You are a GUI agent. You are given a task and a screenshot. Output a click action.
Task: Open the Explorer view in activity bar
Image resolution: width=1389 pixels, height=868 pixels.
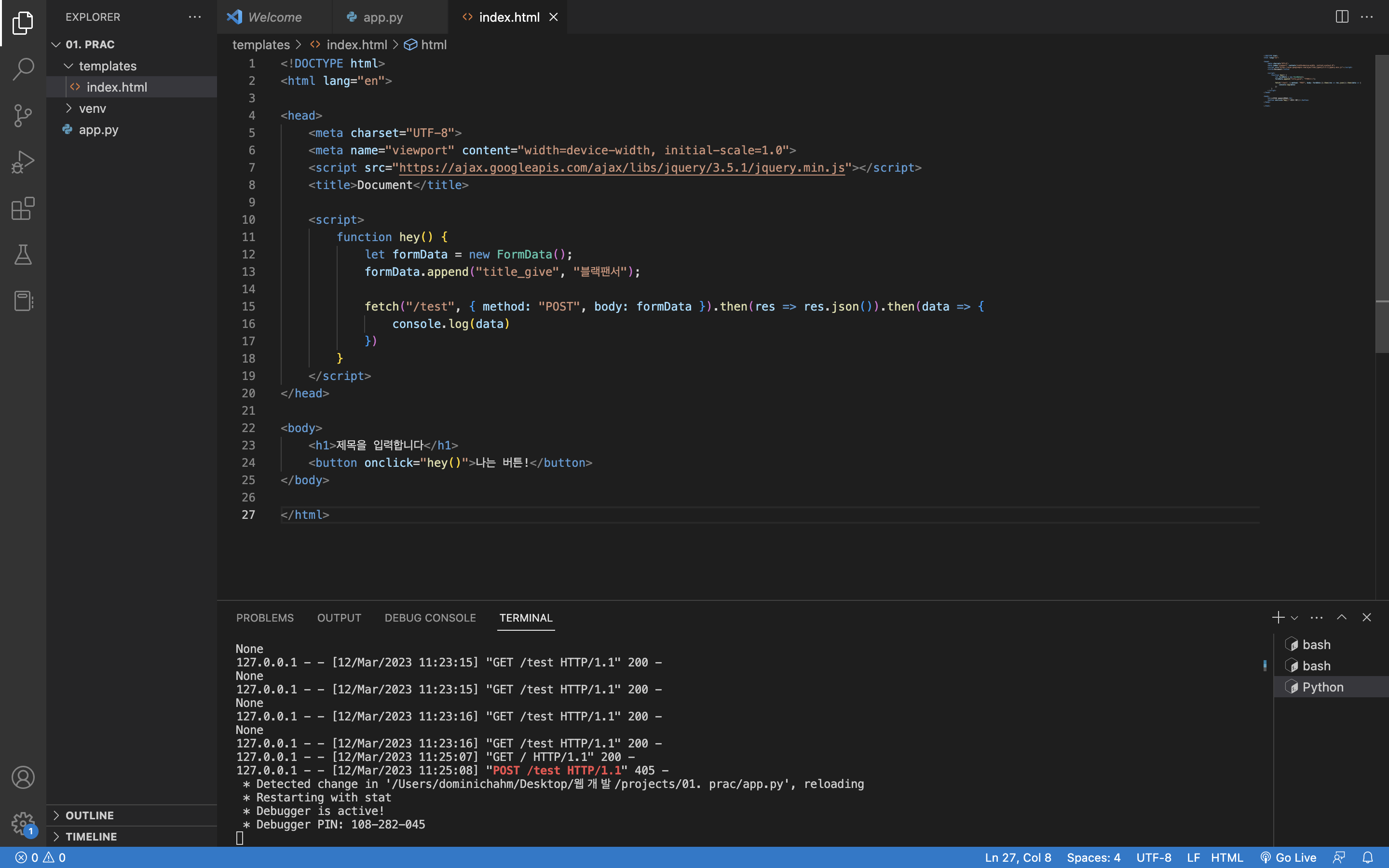click(x=23, y=23)
